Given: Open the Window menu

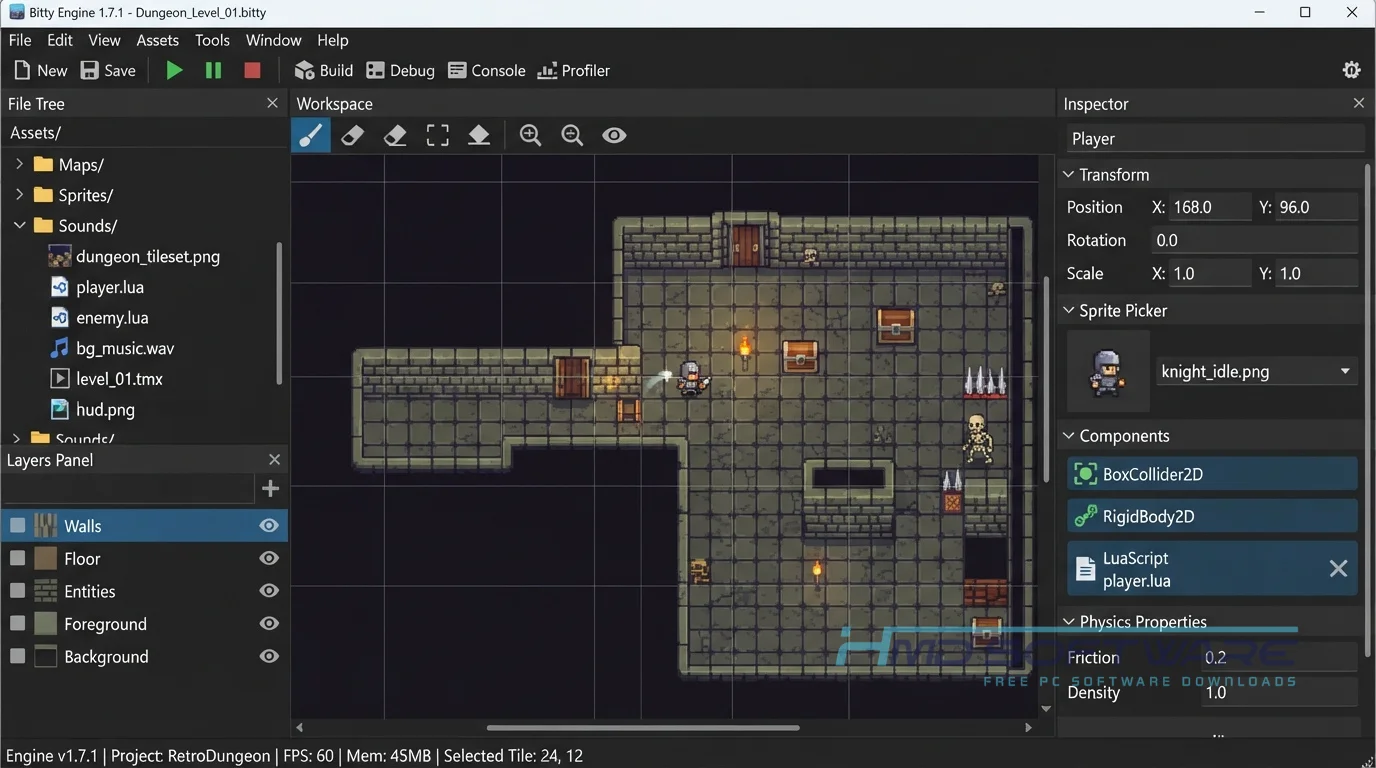Looking at the screenshot, I should 273,40.
